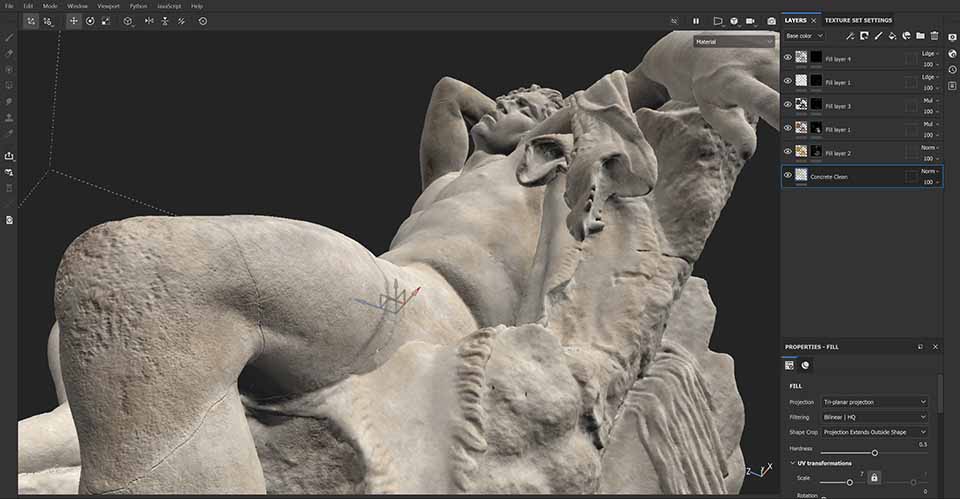Click the Hardness slider handle

tap(875, 453)
